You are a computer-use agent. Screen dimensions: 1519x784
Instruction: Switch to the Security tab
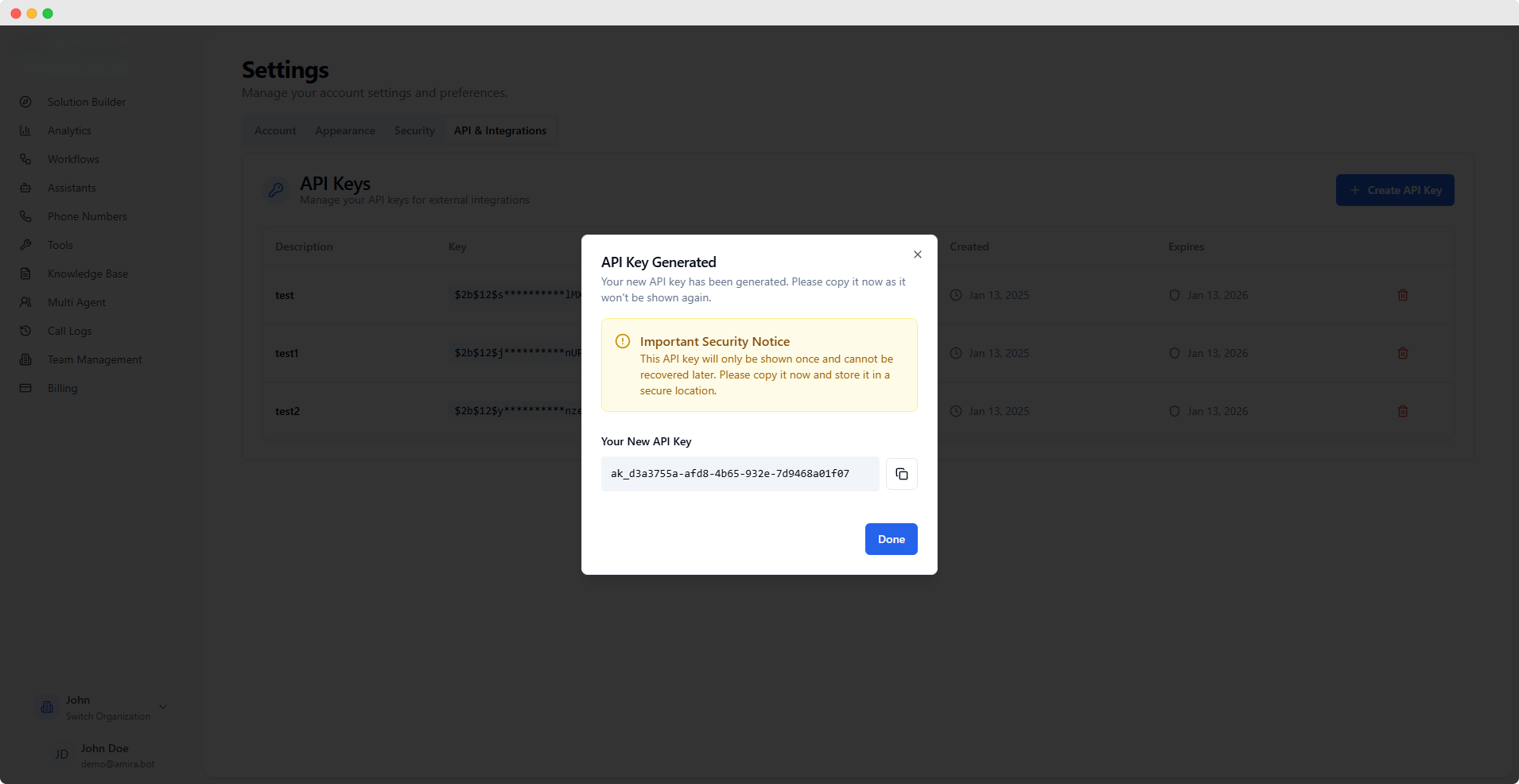pos(414,130)
